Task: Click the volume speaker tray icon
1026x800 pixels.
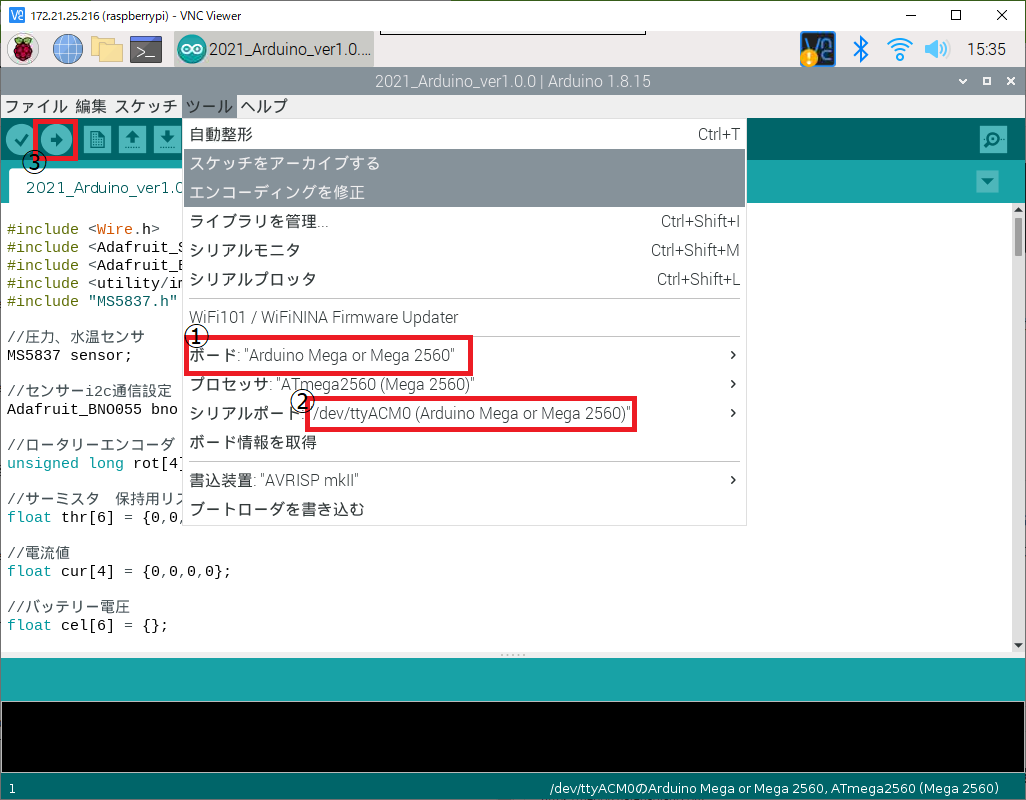Action: 937,49
